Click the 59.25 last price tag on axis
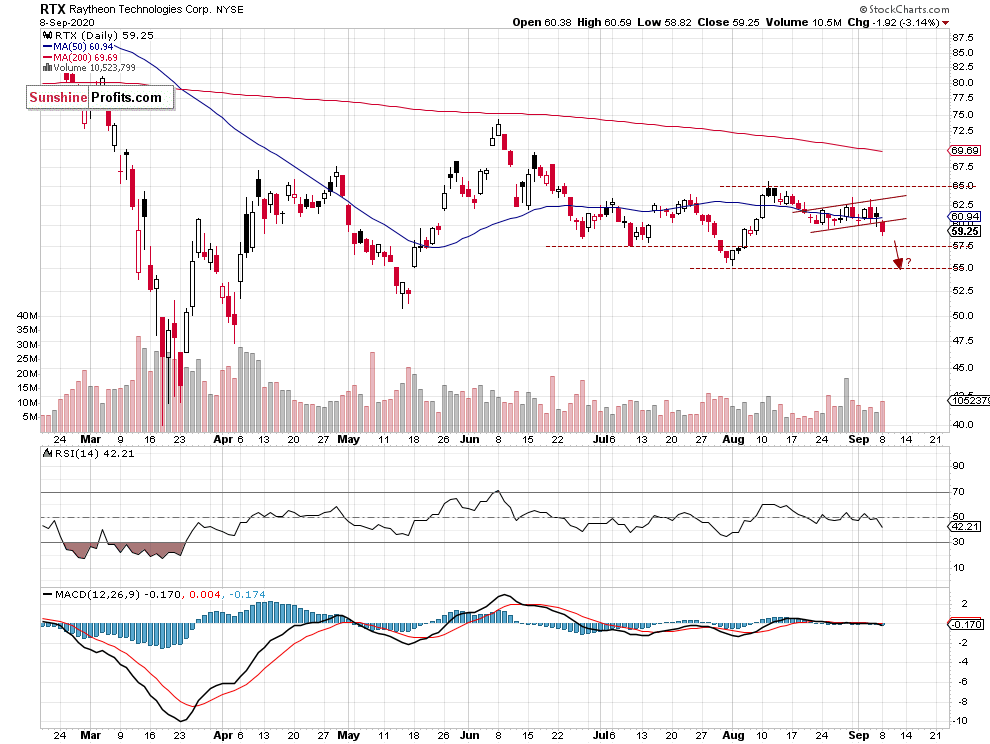This screenshot has height=744, width=990. tap(964, 231)
